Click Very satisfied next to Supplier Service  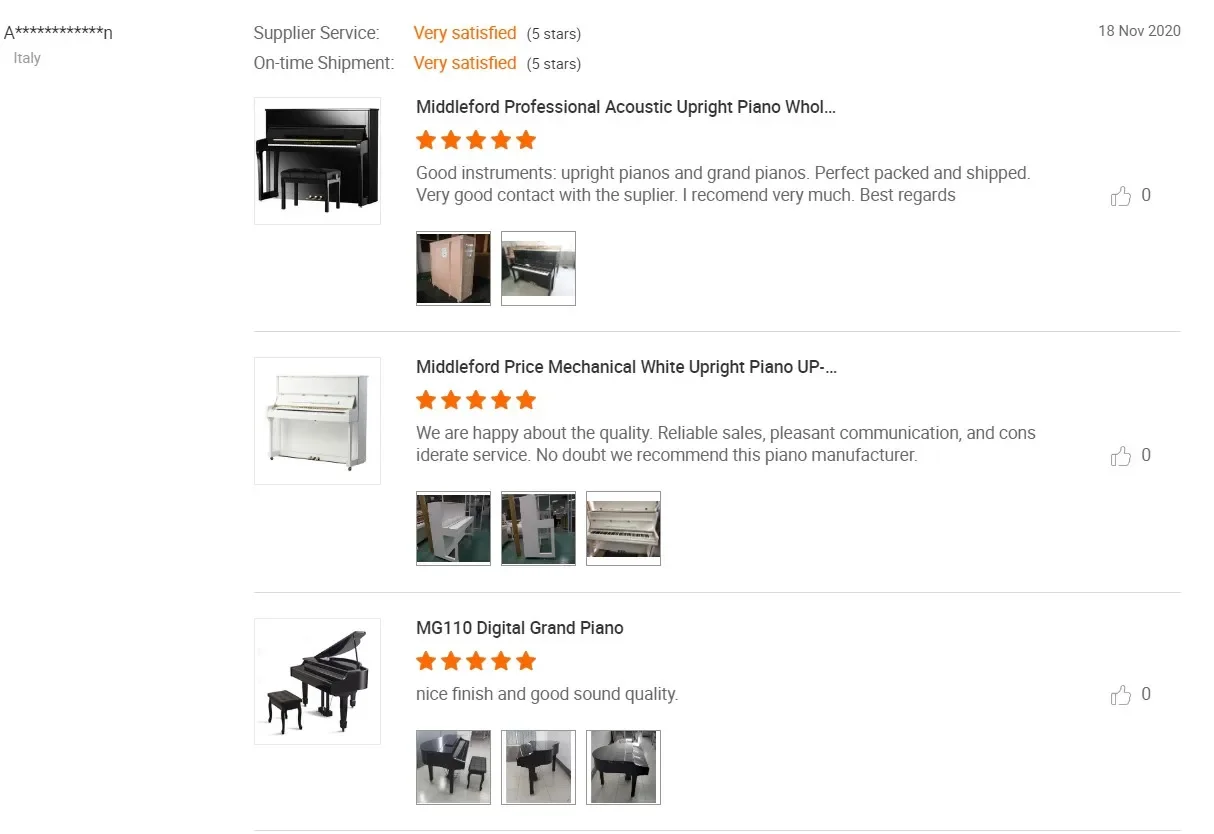click(465, 33)
